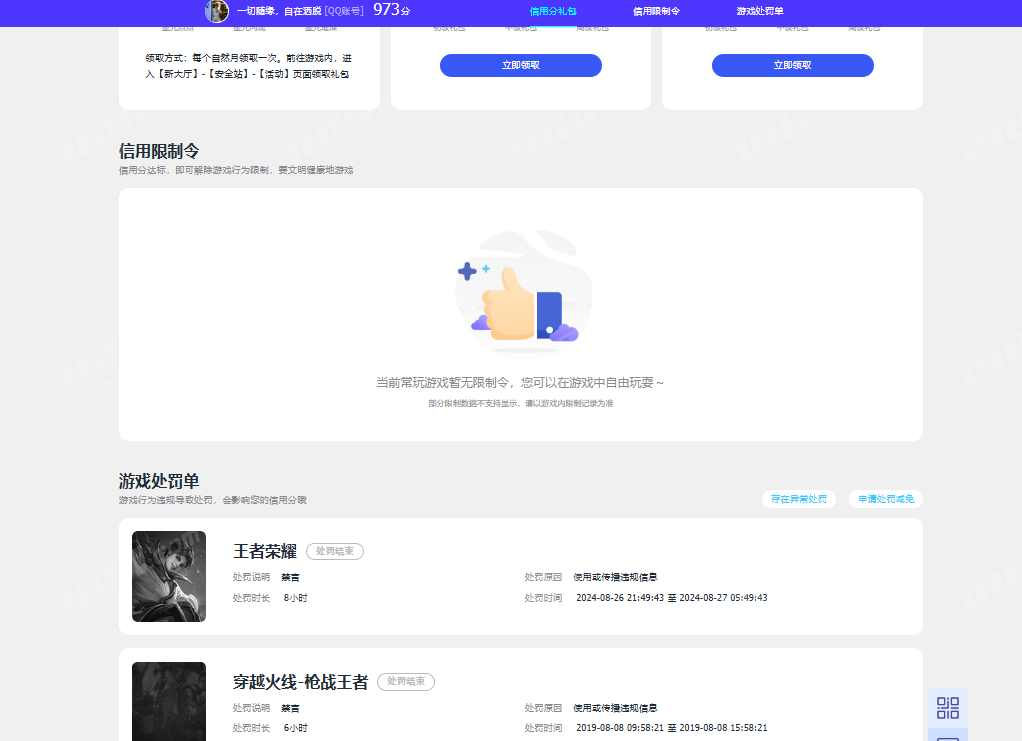Click 立即领取 in the middle gift card
The height and width of the screenshot is (741, 1022).
[x=521, y=65]
